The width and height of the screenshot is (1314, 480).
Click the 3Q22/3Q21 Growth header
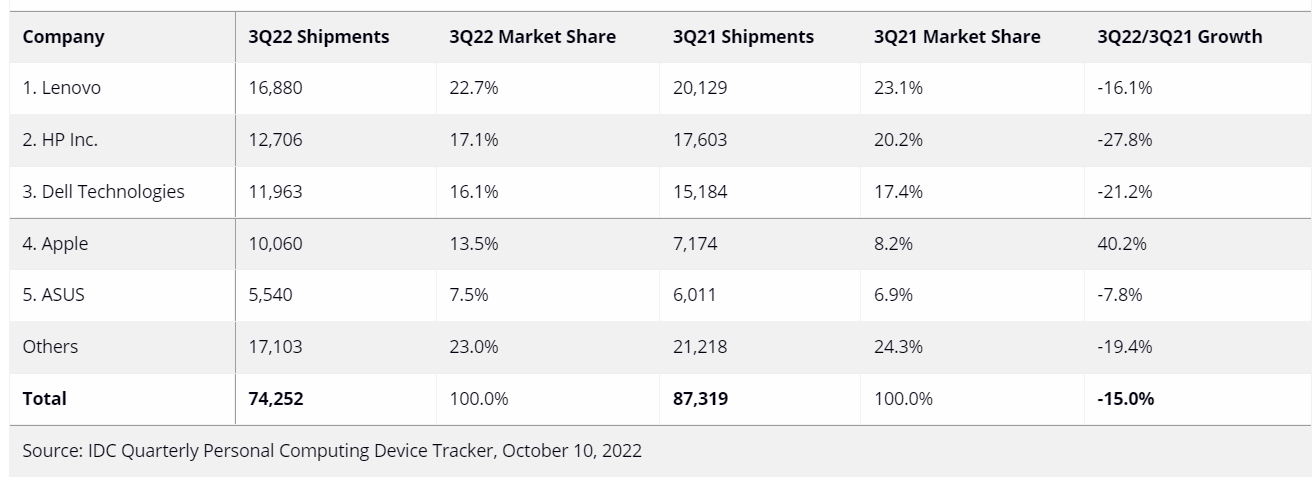tap(1179, 37)
